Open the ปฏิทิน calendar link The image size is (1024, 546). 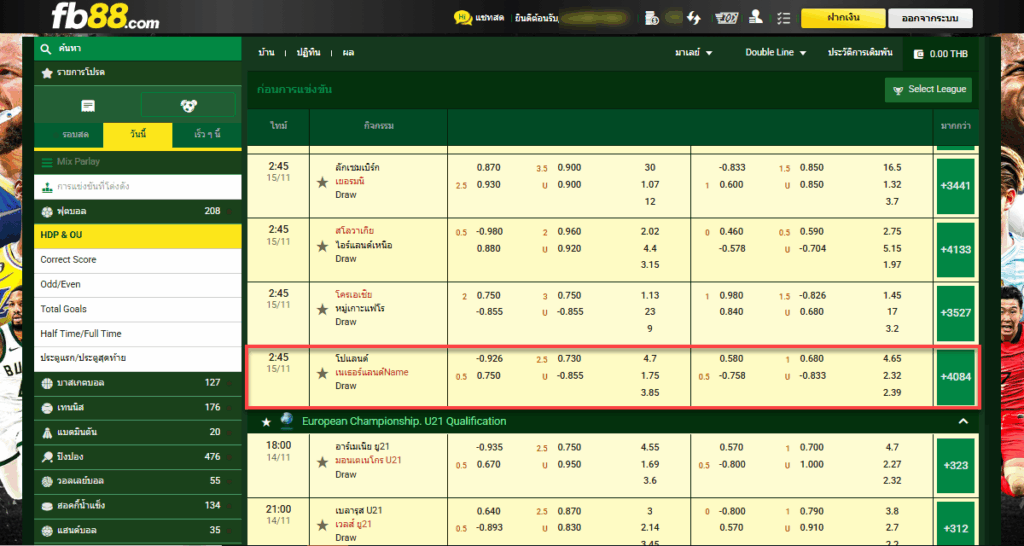(x=308, y=53)
